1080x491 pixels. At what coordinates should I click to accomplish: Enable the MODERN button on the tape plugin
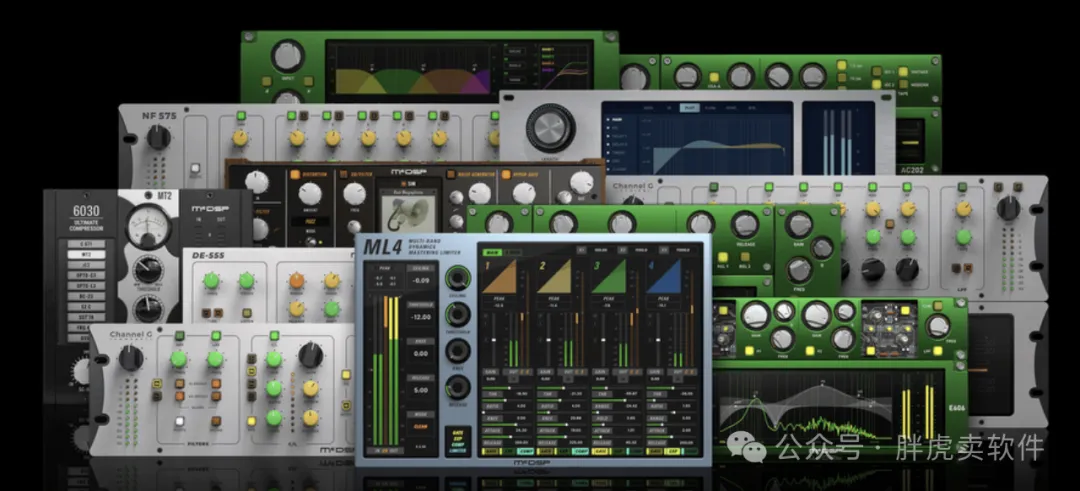(x=906, y=85)
